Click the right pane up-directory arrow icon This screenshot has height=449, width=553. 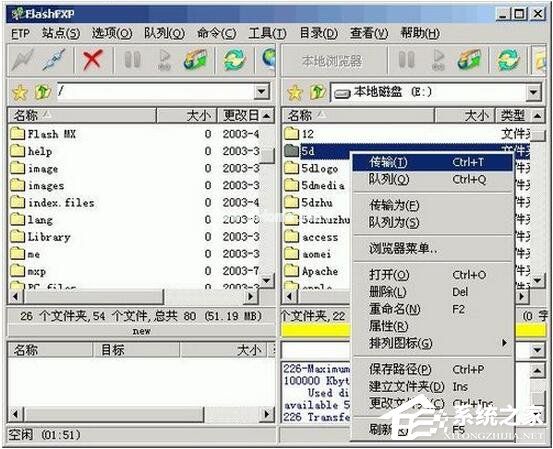[317, 92]
